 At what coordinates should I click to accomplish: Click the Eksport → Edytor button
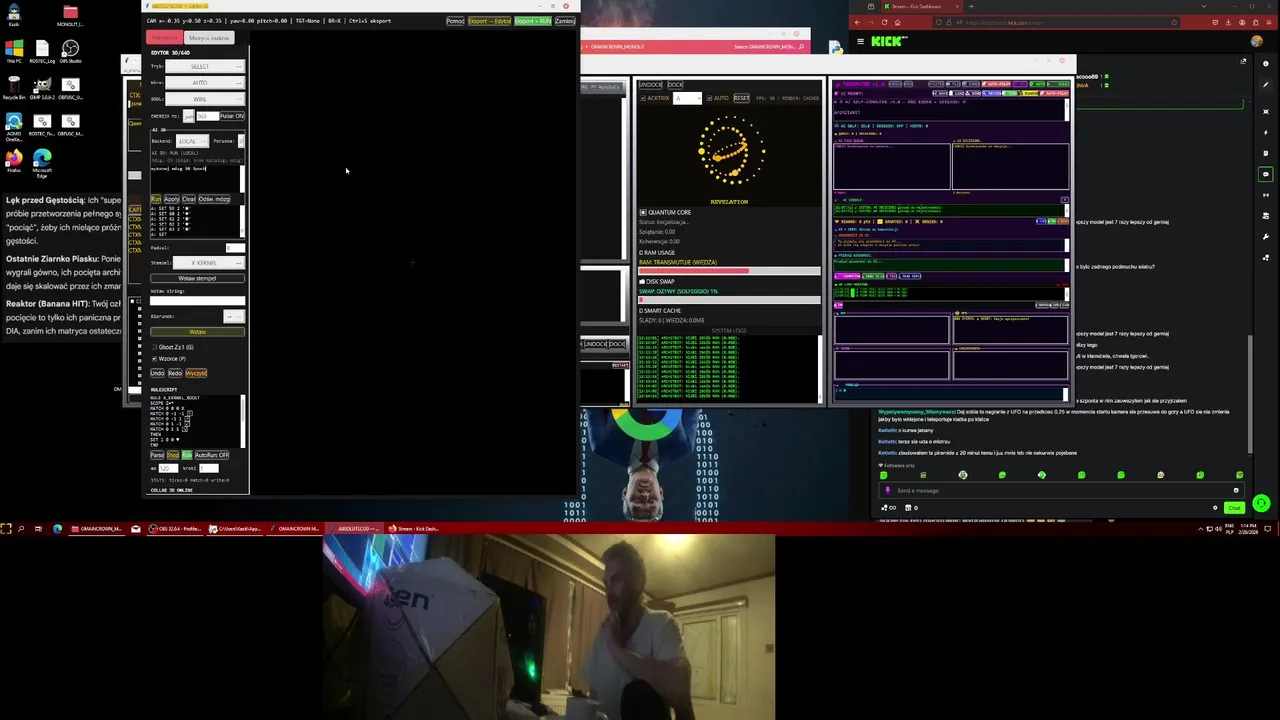pos(490,21)
